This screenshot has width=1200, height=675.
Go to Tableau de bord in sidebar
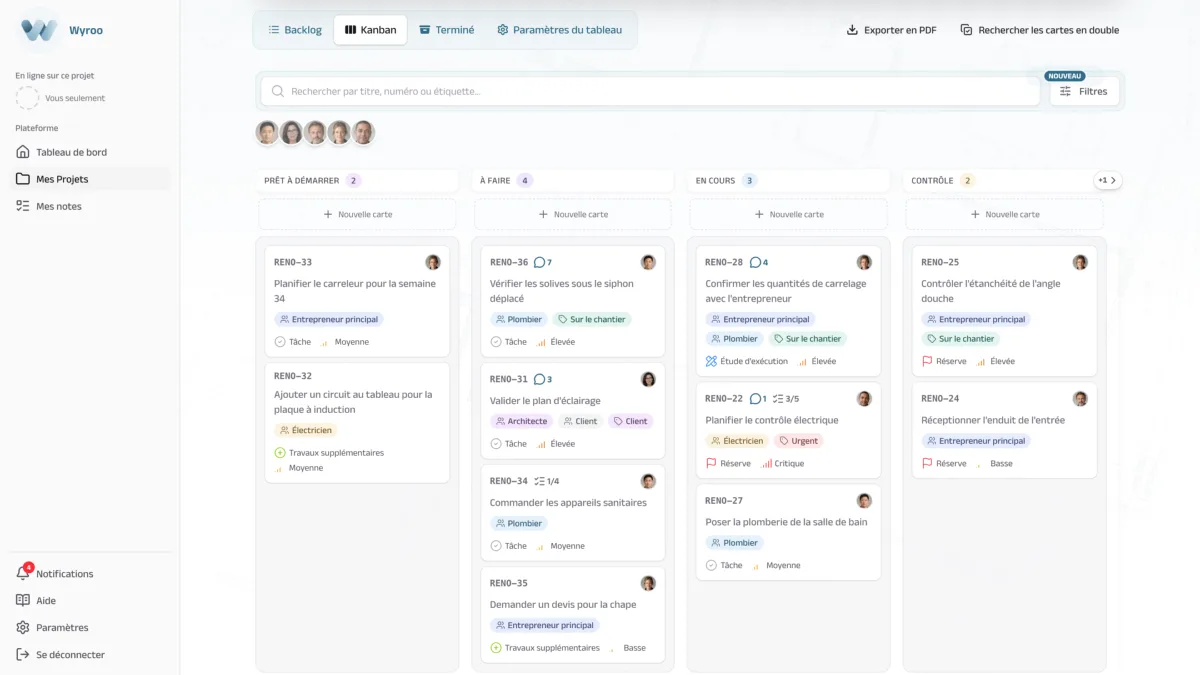click(90, 152)
